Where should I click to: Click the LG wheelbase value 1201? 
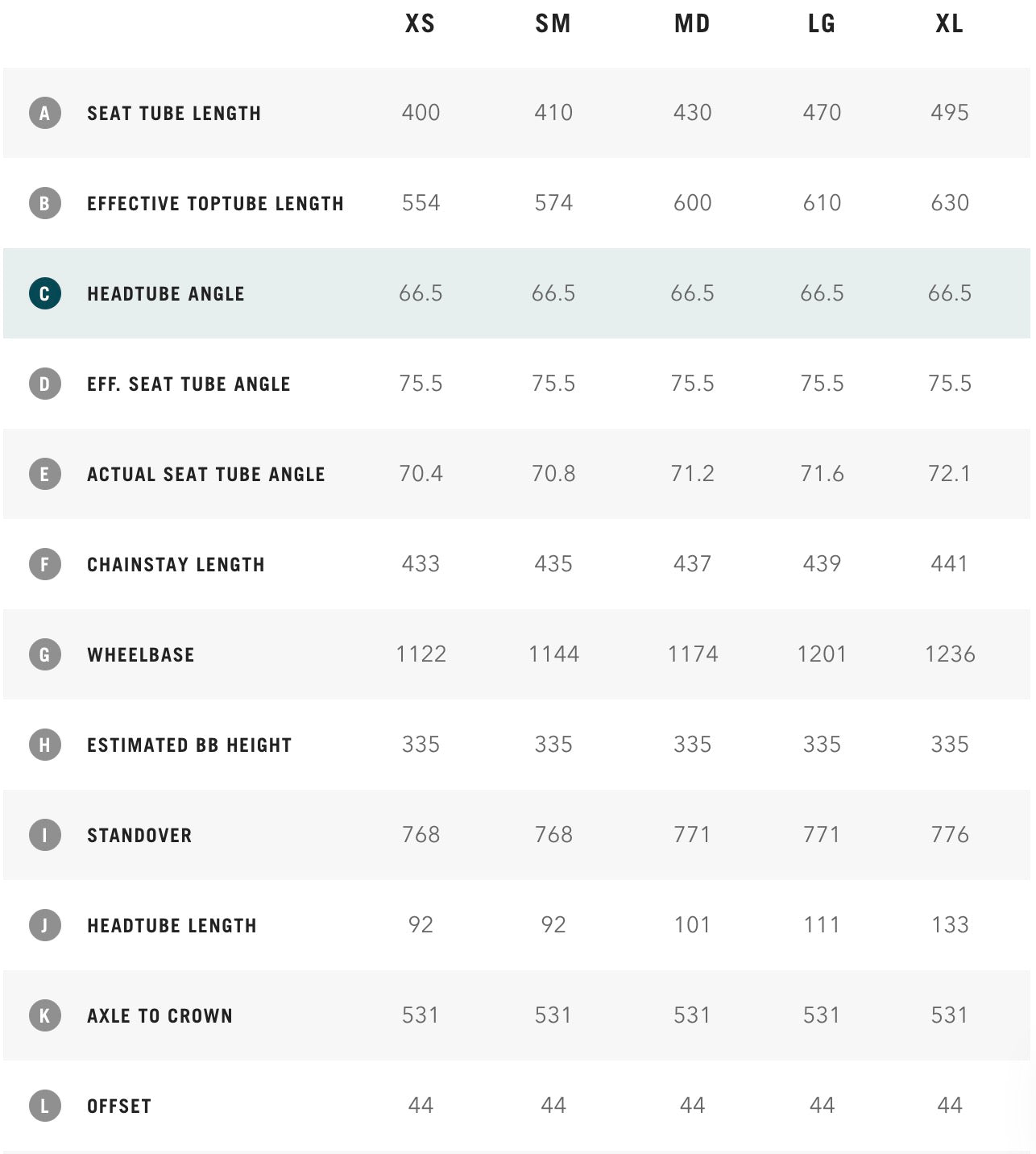point(822,654)
